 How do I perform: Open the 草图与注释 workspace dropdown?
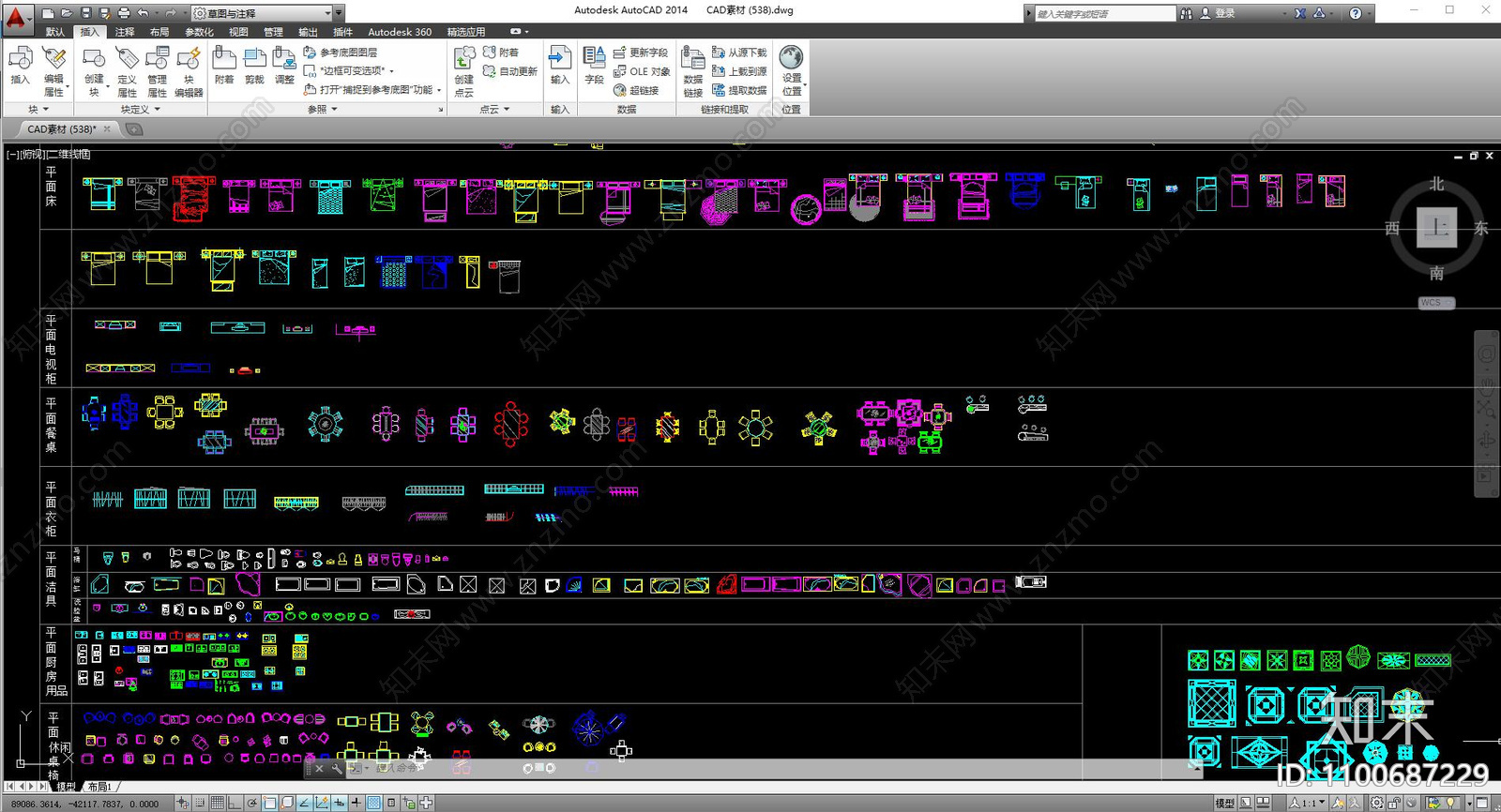coord(264,13)
